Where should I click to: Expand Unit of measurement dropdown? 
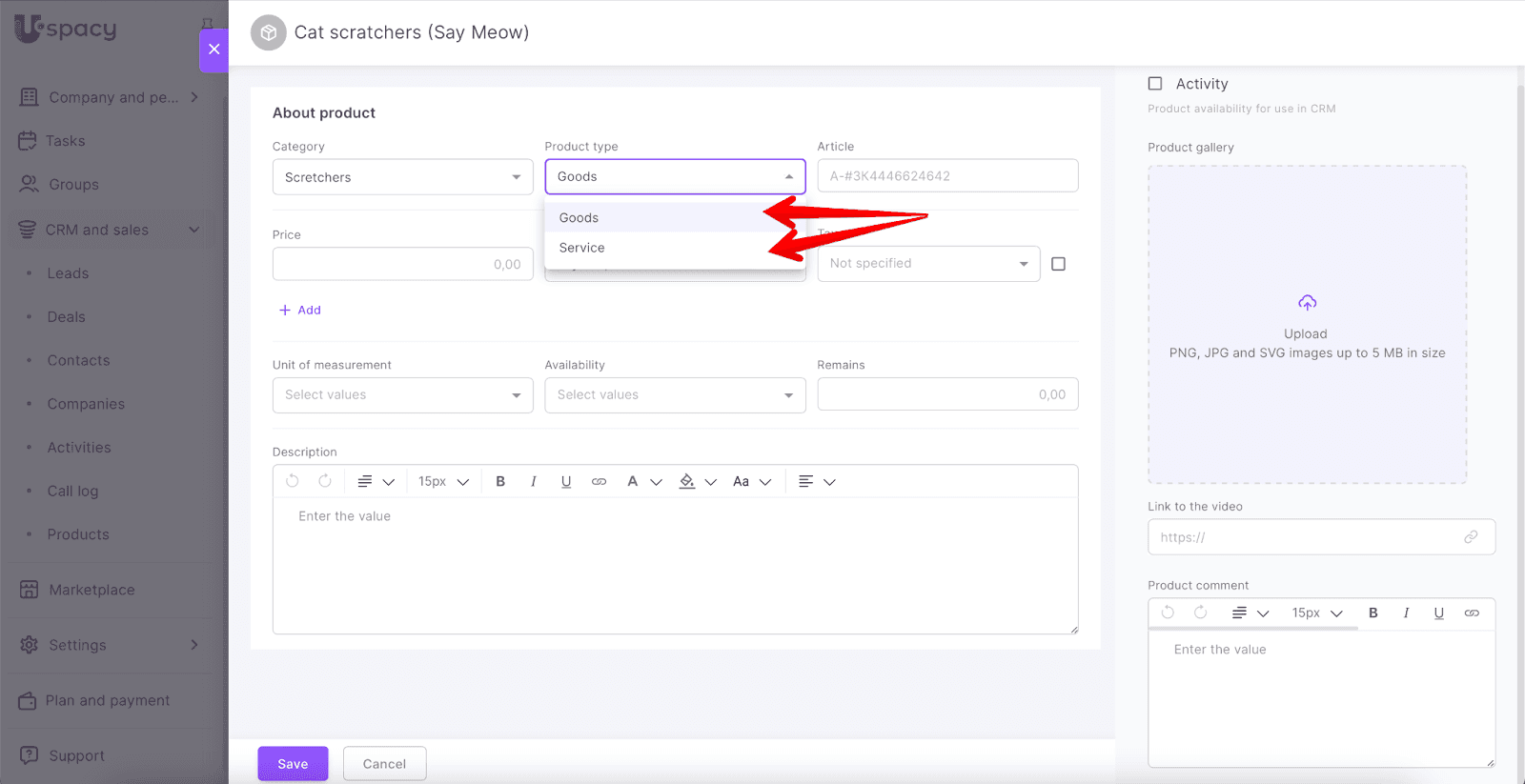(x=402, y=395)
